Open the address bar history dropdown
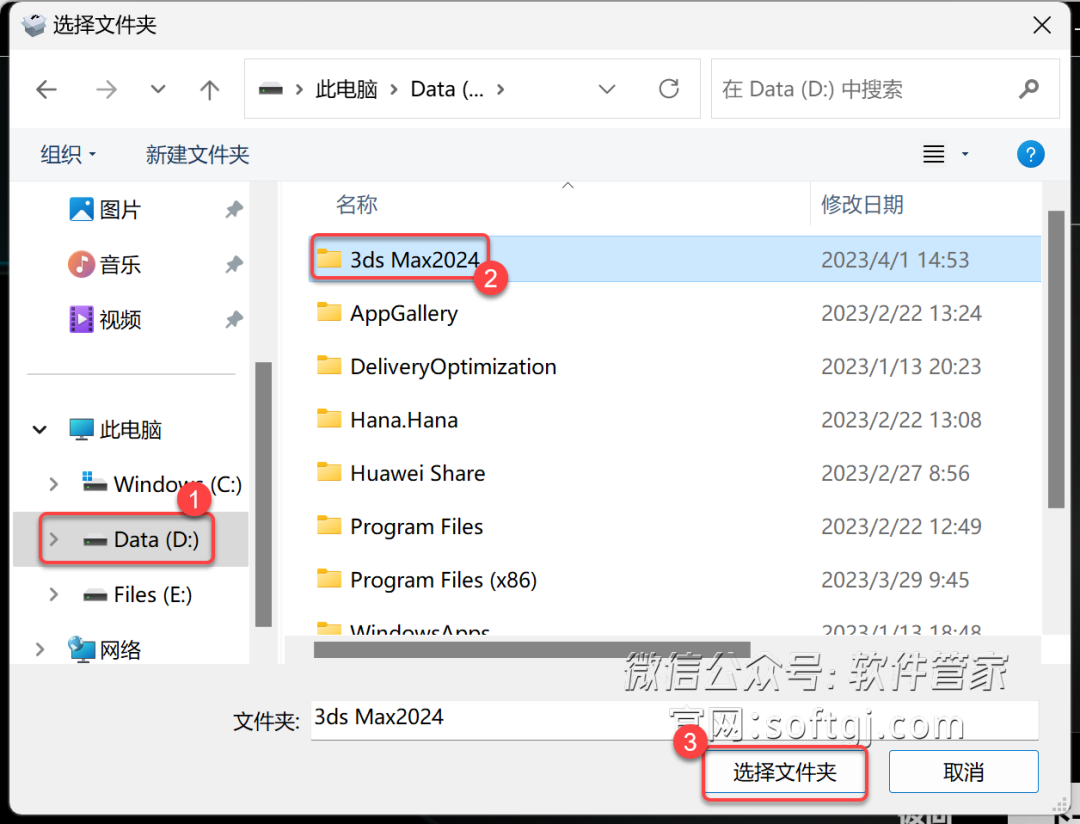Screen dimensions: 1080x824 (607, 90)
